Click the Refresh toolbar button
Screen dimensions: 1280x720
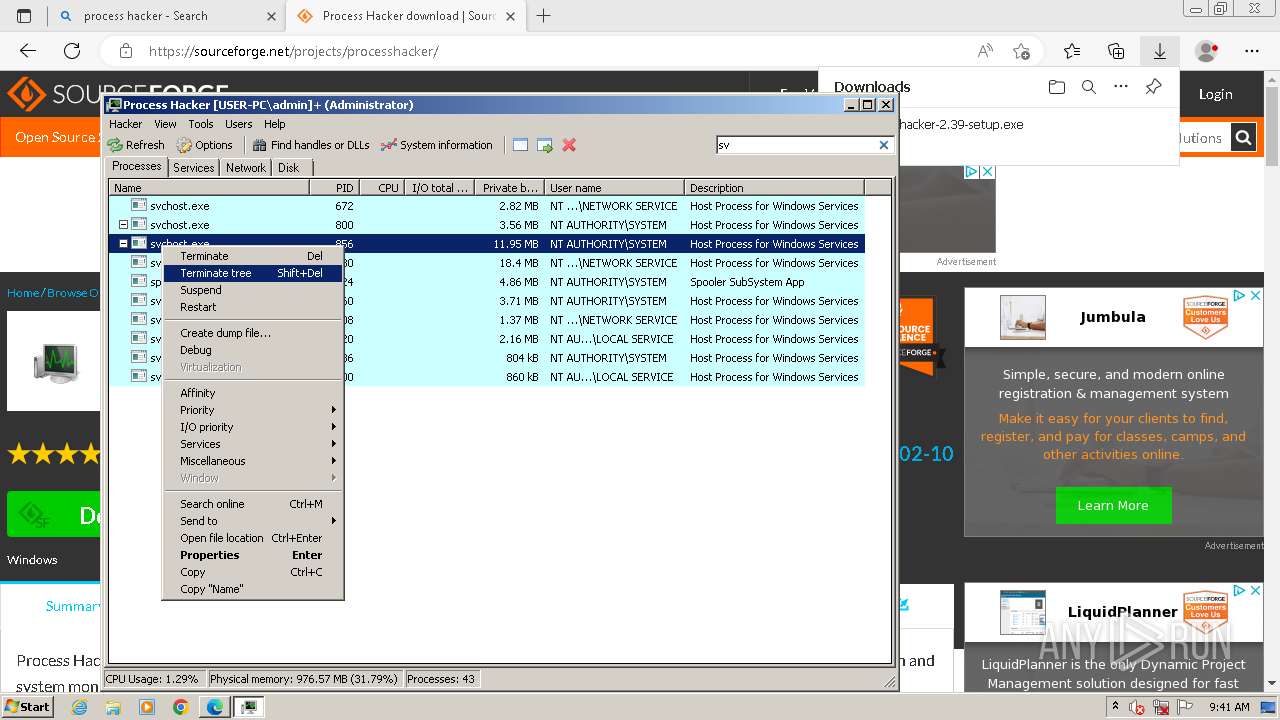tap(136, 145)
